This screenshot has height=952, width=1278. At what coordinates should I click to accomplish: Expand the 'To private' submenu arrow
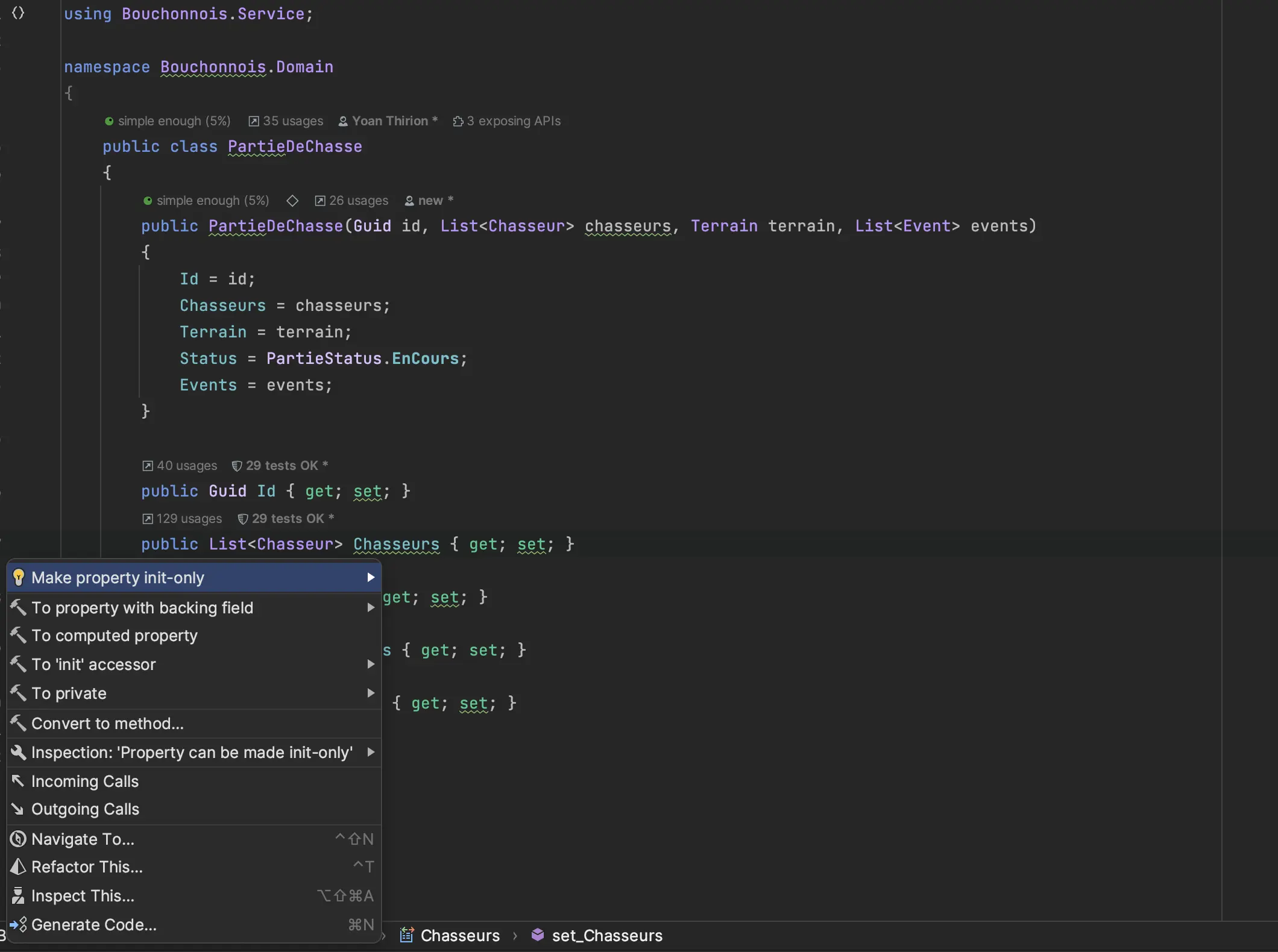(x=371, y=693)
